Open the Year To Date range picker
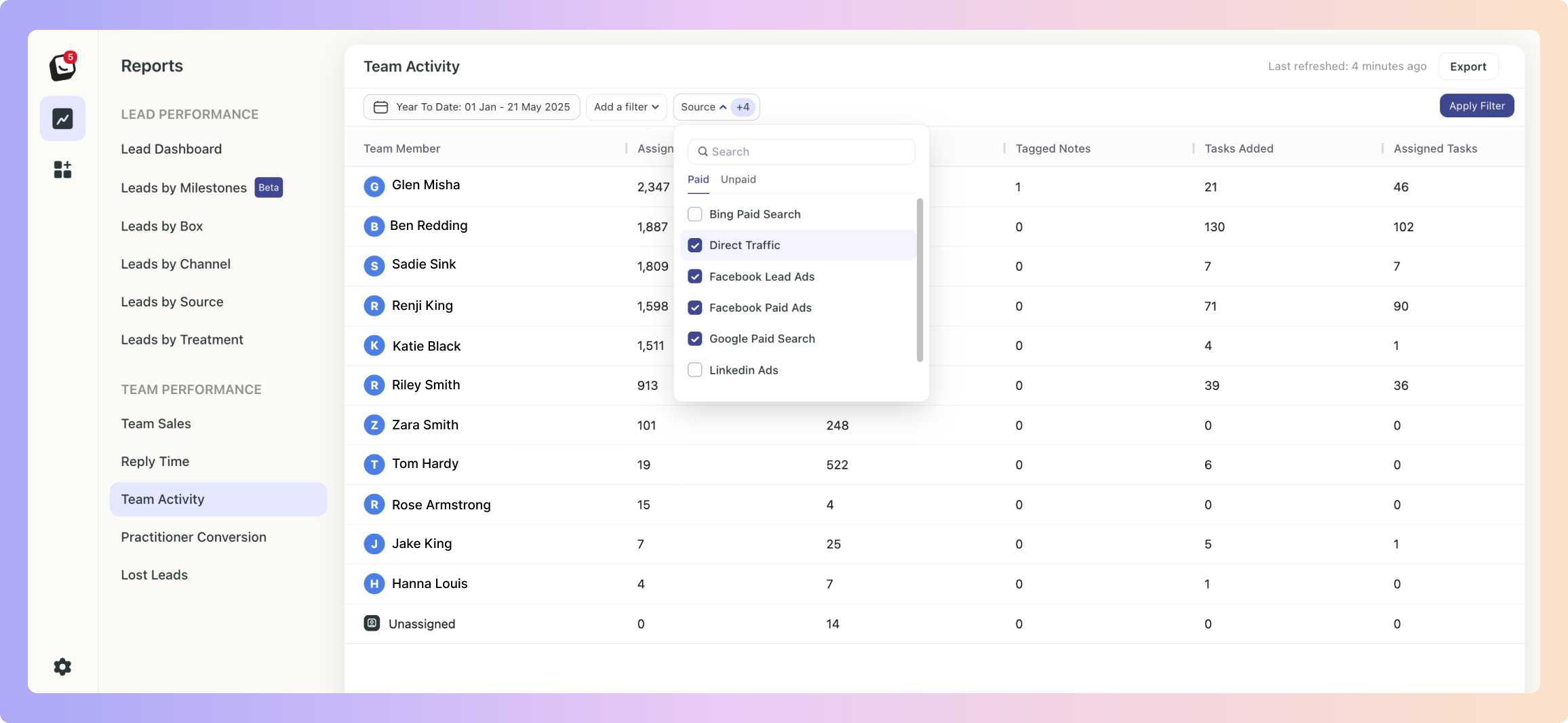The width and height of the screenshot is (1568, 723). (x=472, y=107)
